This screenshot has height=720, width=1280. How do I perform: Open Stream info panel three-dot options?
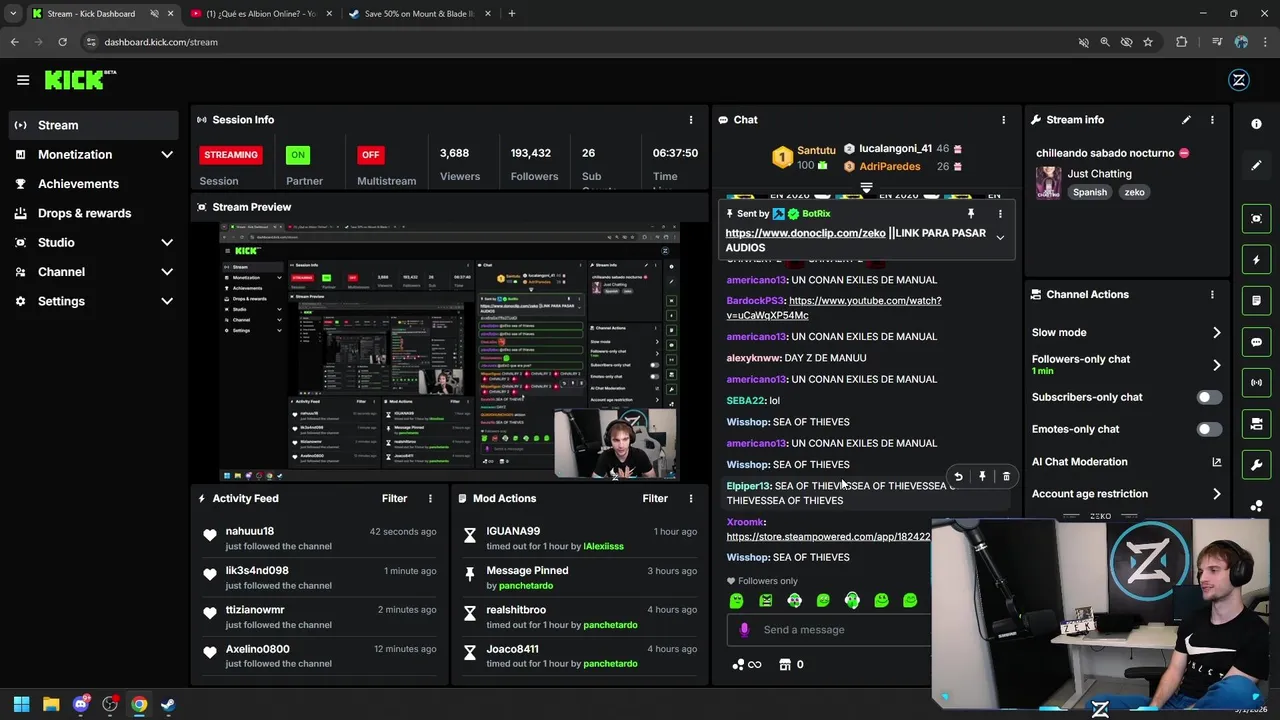(1212, 120)
